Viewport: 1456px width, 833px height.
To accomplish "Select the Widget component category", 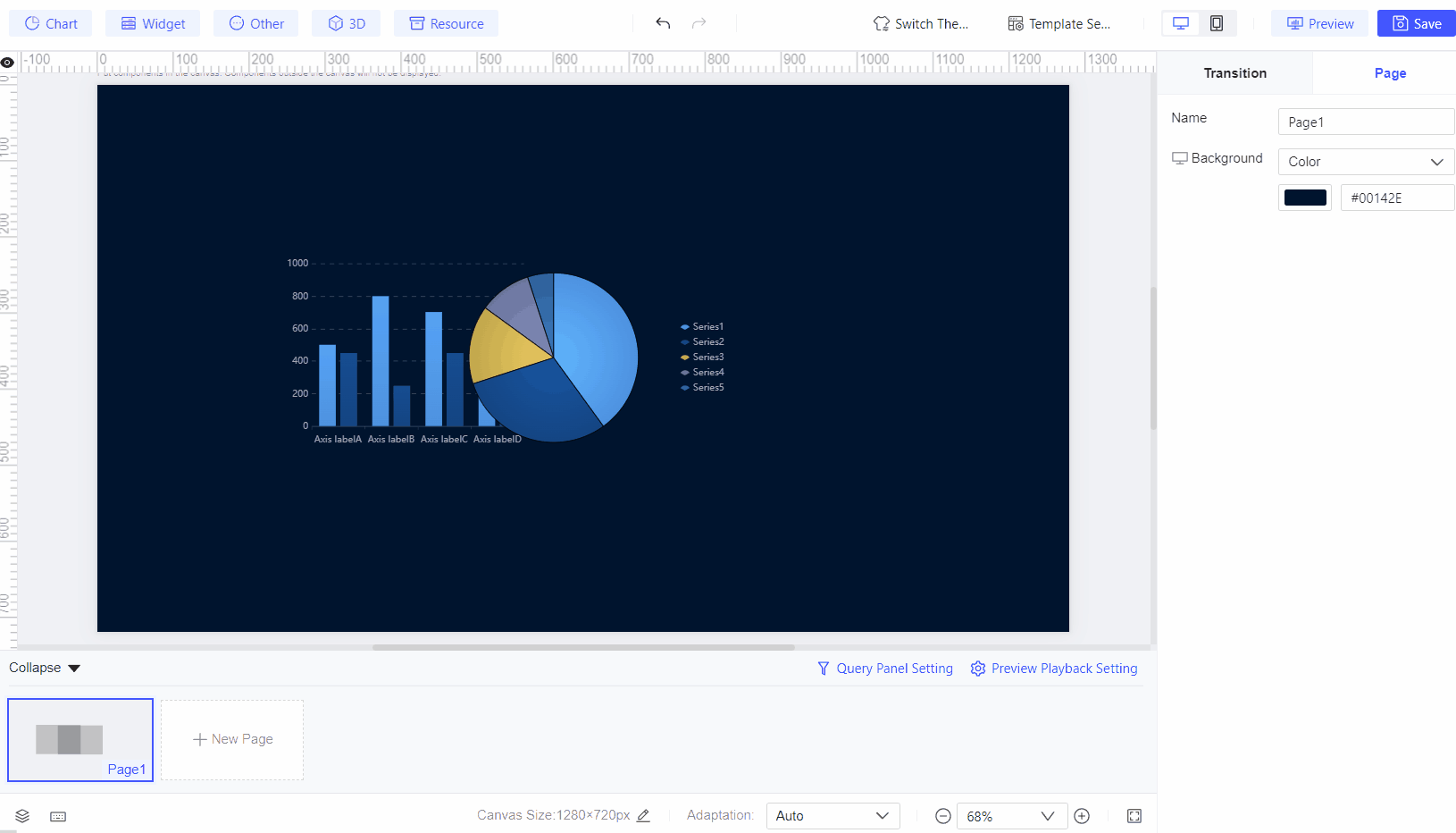I will tap(153, 23).
